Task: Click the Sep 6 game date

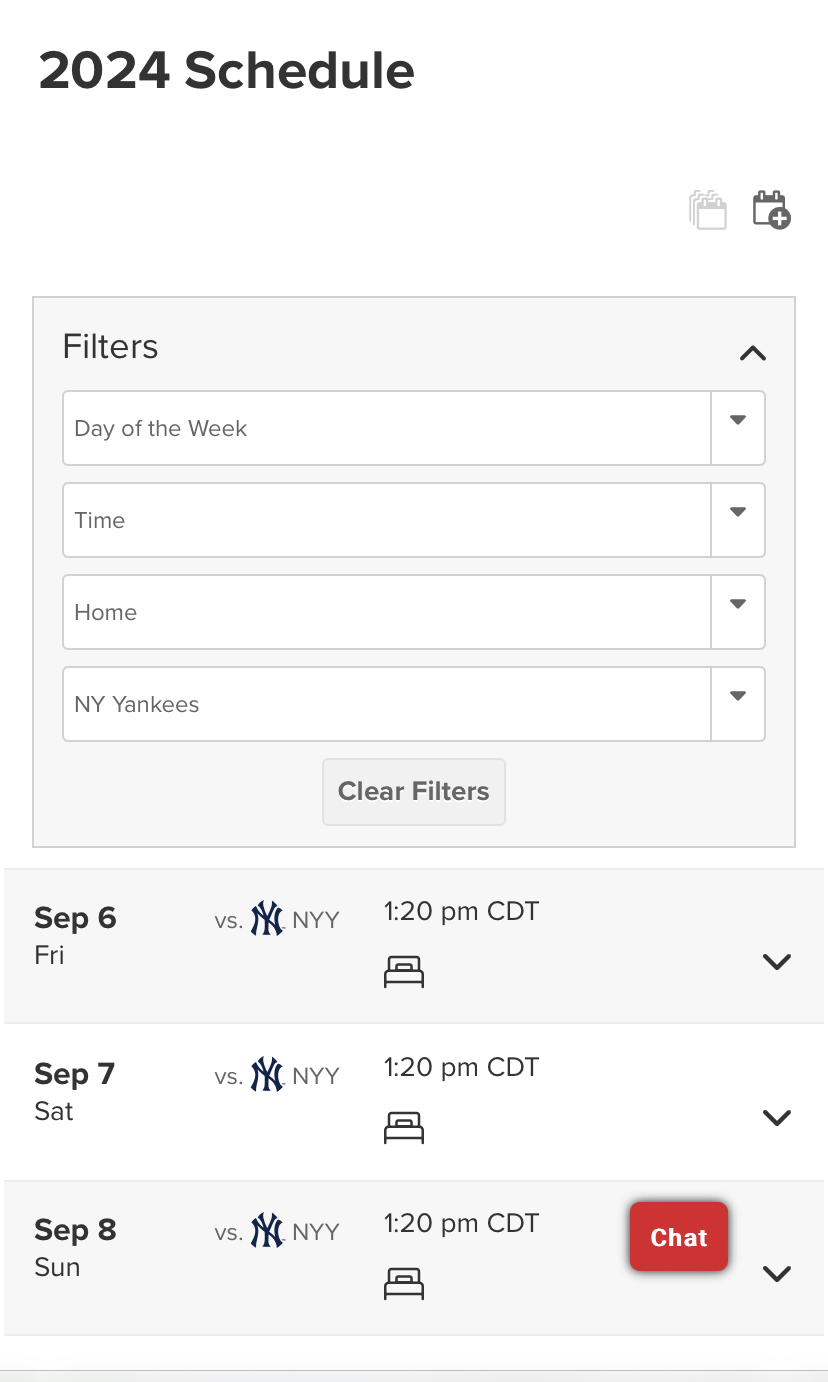Action: click(x=75, y=918)
